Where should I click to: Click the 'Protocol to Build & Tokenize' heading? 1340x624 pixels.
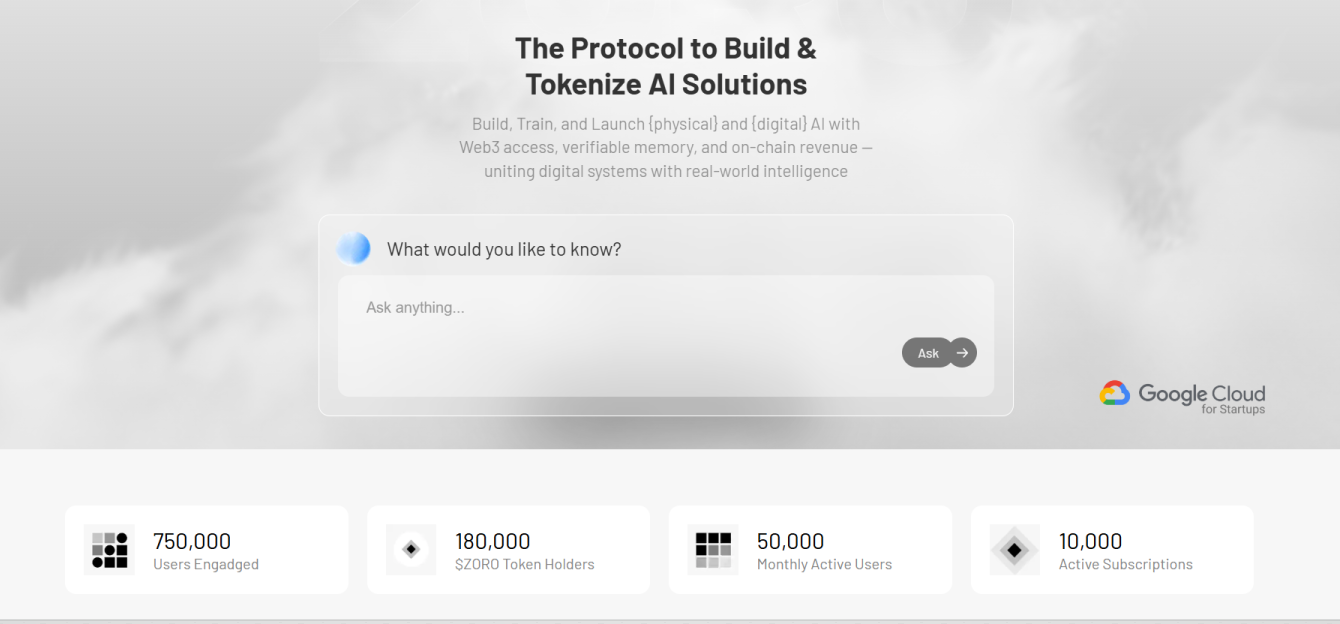[x=666, y=66]
